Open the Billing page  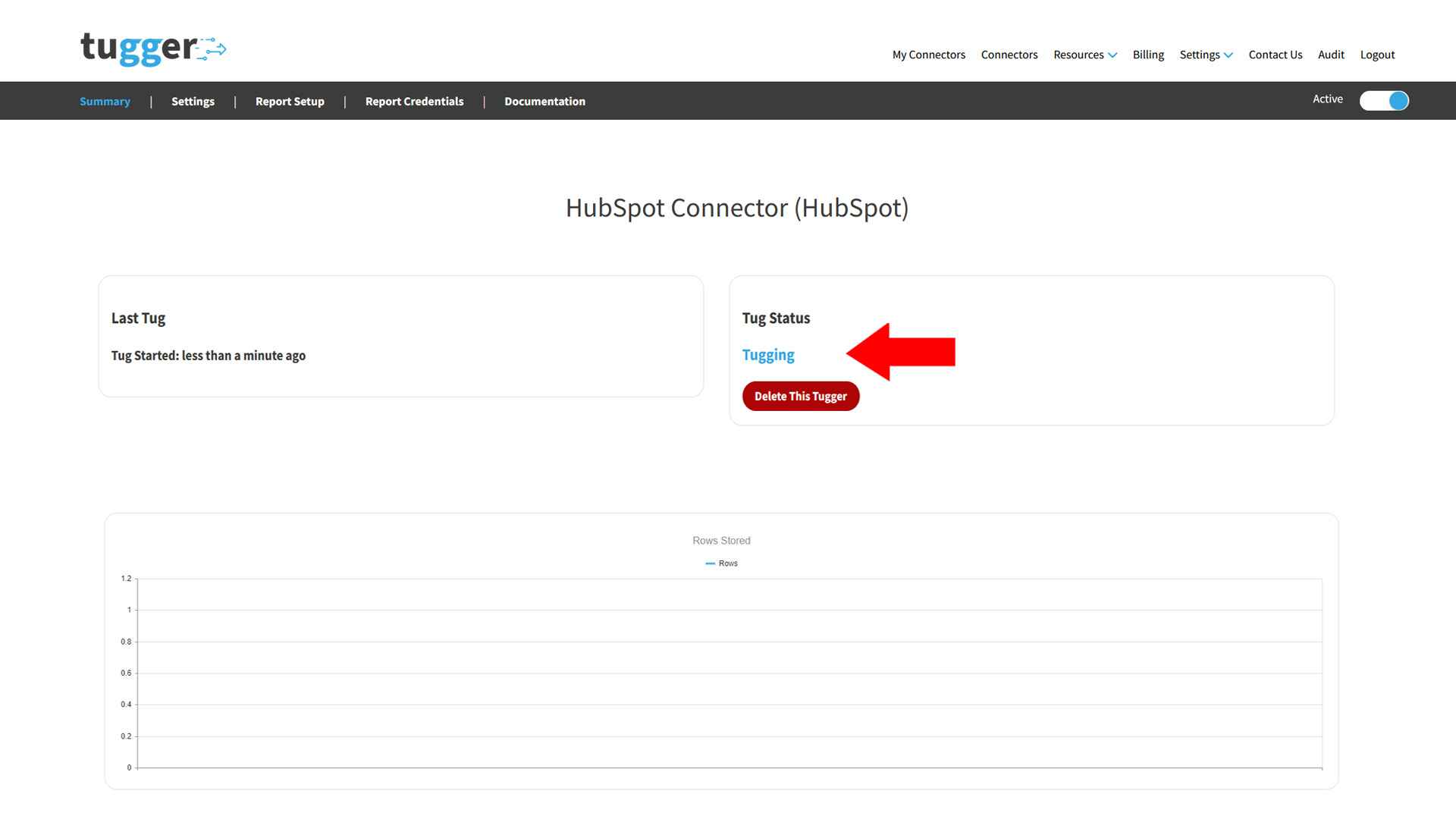tap(1147, 55)
